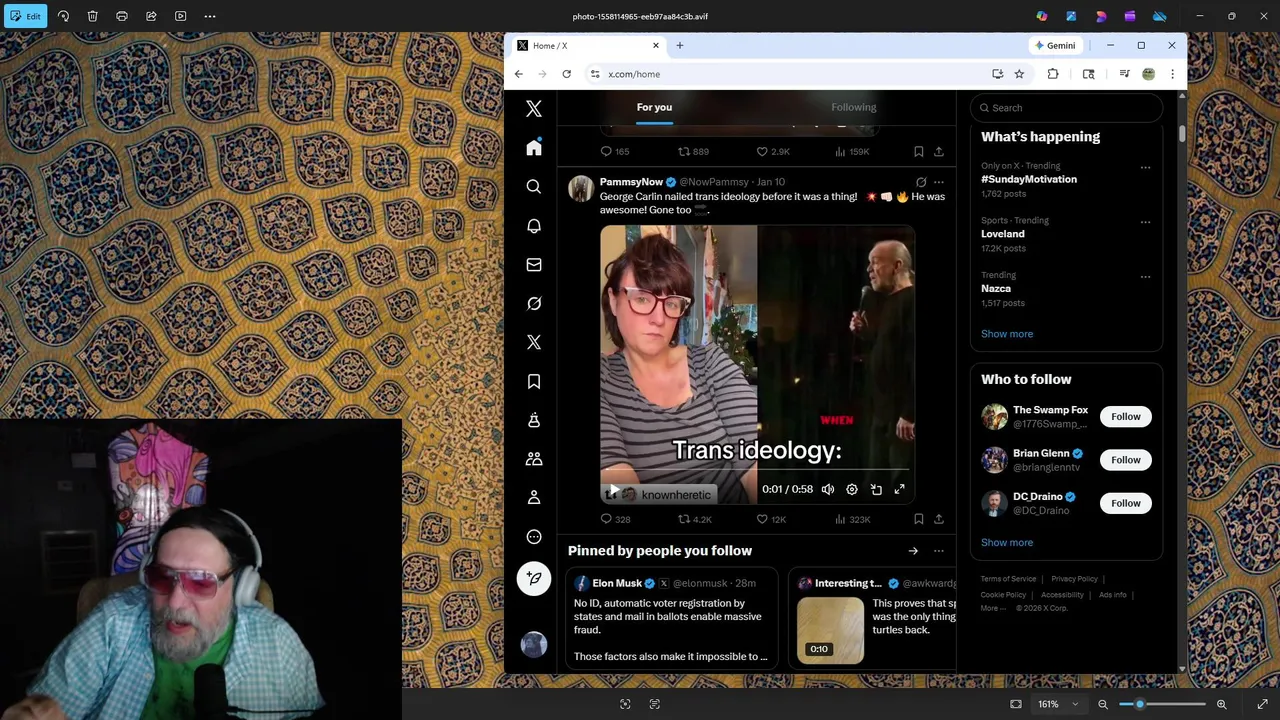The image size is (1280, 720).
Task: Open options for #SundayMotivation trend
Action: (1145, 167)
